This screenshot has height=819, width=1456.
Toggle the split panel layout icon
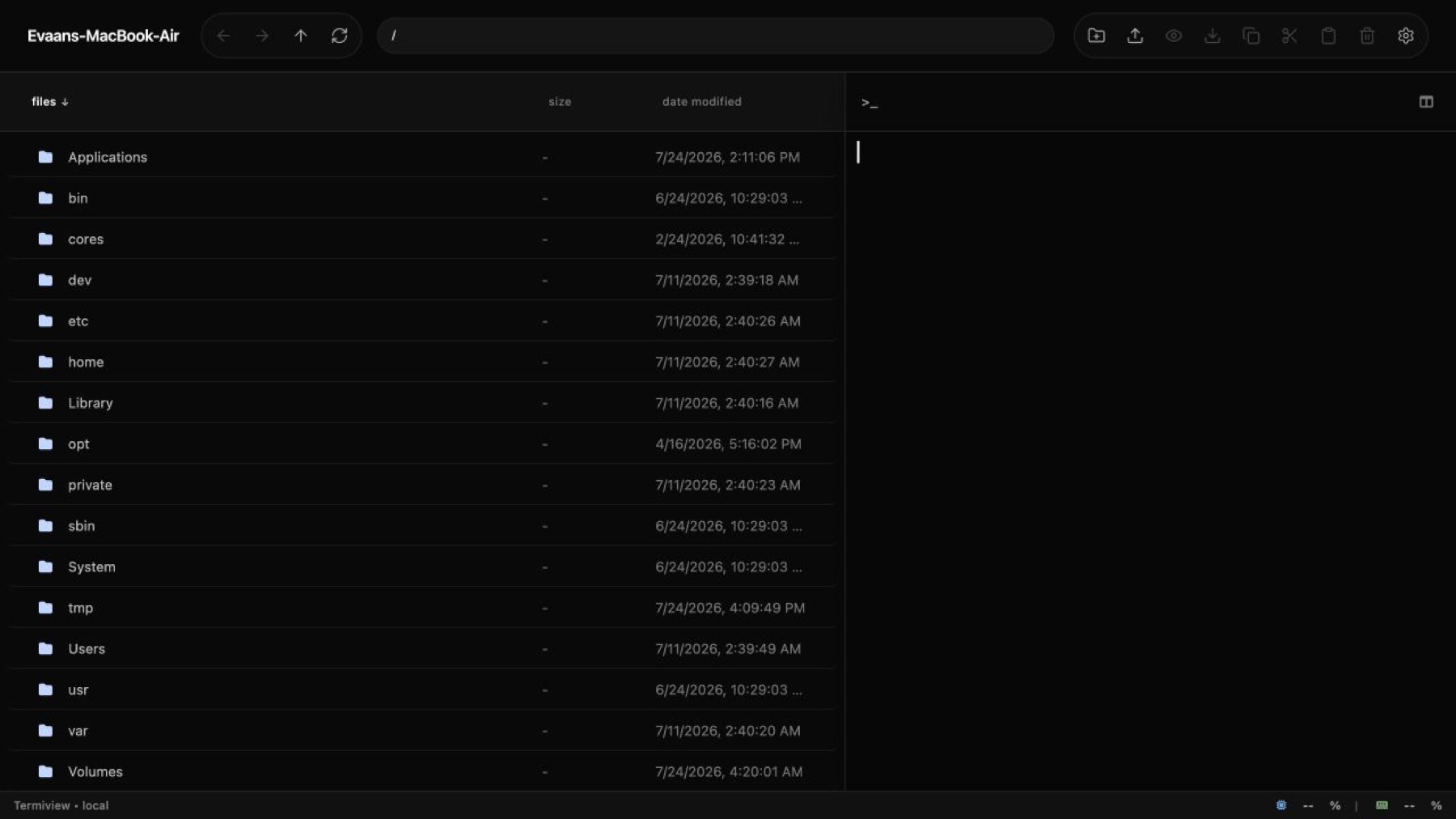[1426, 102]
